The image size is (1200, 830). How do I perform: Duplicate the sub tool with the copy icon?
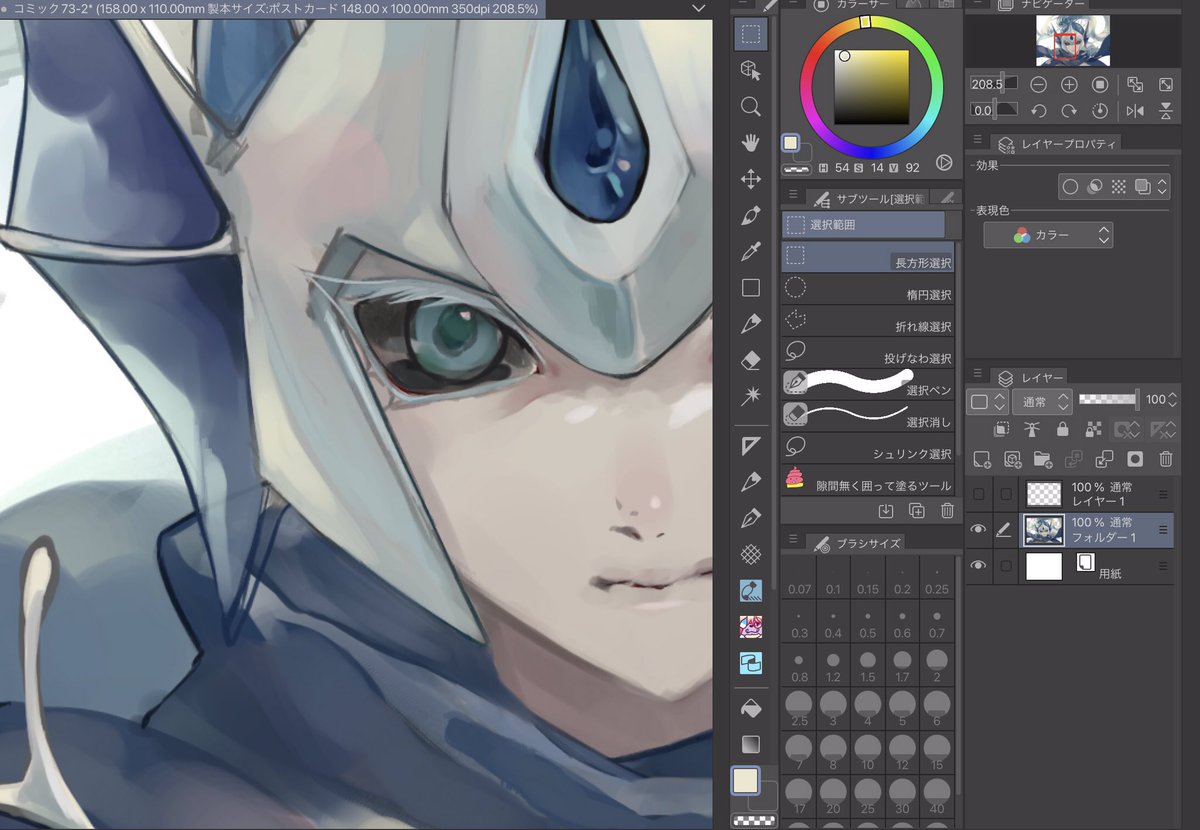point(917,511)
